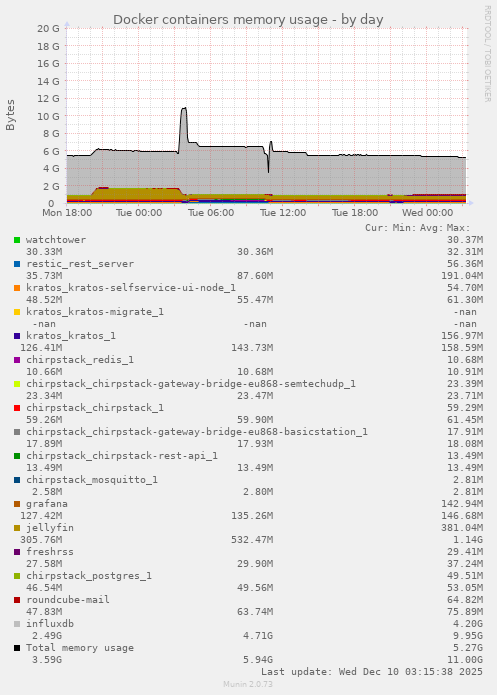
Task: Click influxdb's max value '9.95G'
Action: (468, 636)
